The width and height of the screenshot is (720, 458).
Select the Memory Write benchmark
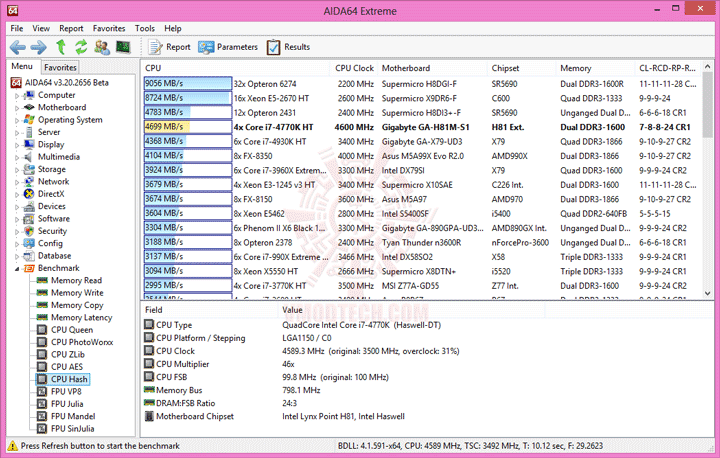point(77,293)
